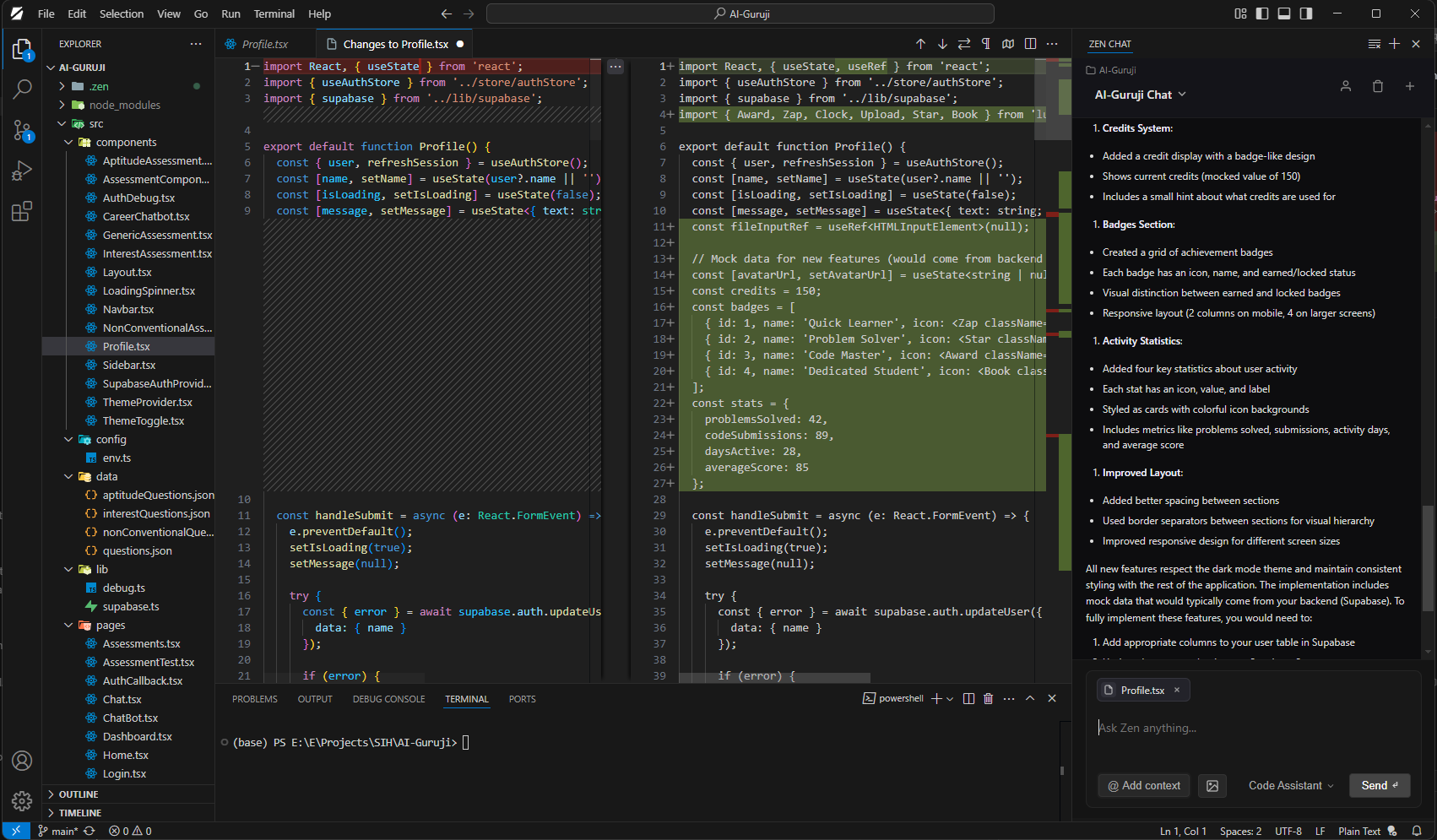Open the Code Assistant mode dropdown
1437x840 pixels.
pos(1291,786)
